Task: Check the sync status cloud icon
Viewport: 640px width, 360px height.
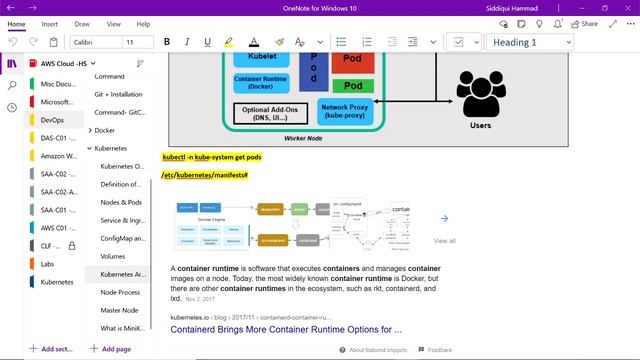Action: (504, 24)
